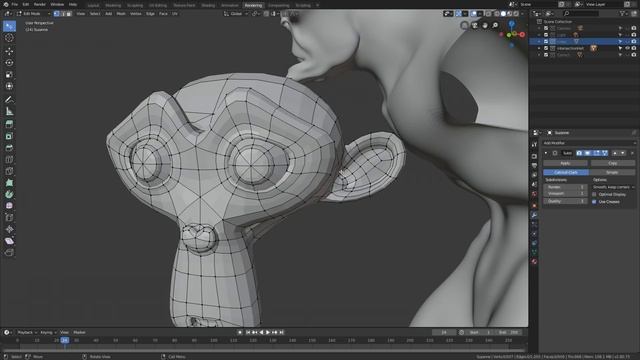Switch to solid viewport shading

click(503, 13)
